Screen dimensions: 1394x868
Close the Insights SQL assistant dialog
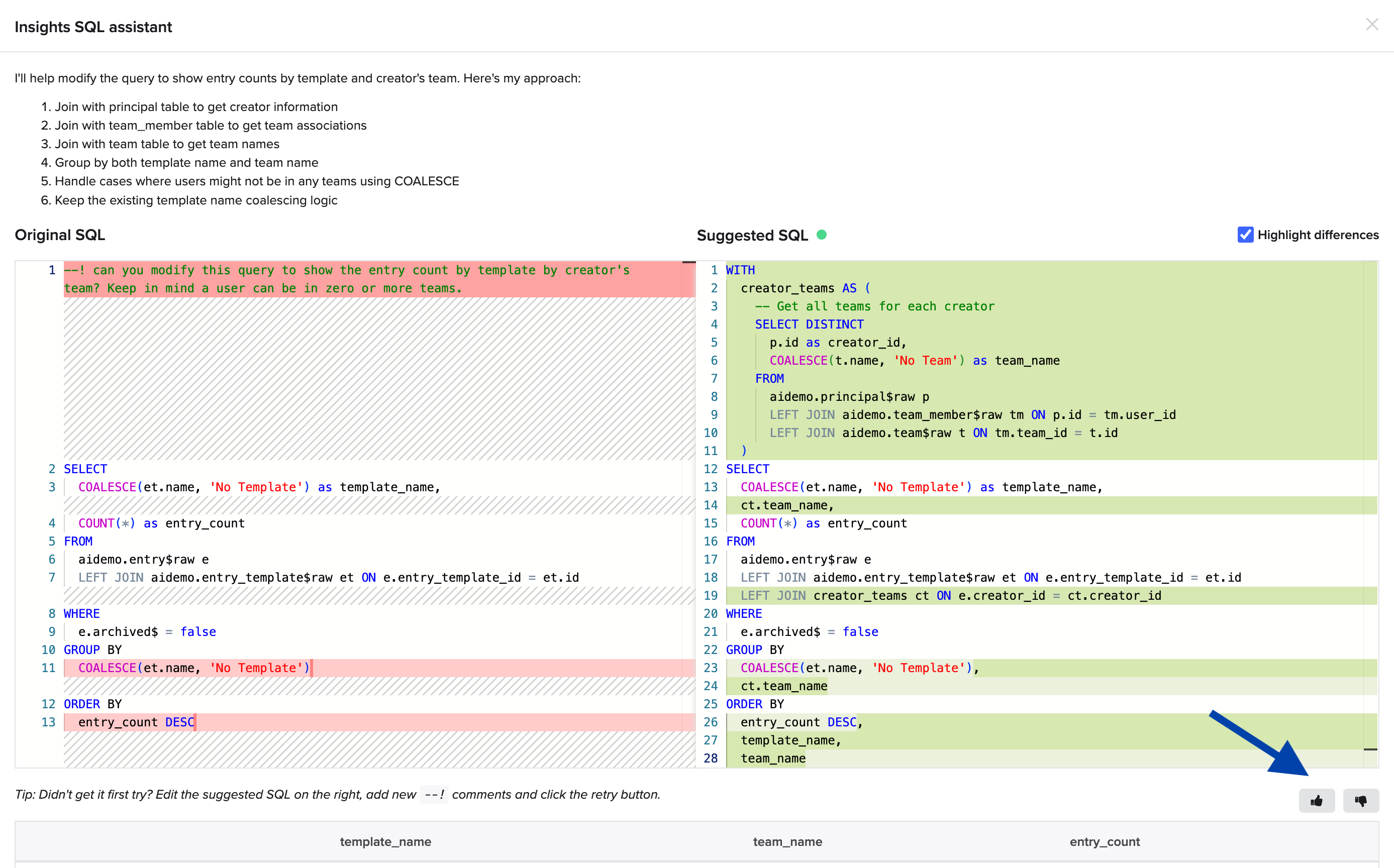point(1372,24)
